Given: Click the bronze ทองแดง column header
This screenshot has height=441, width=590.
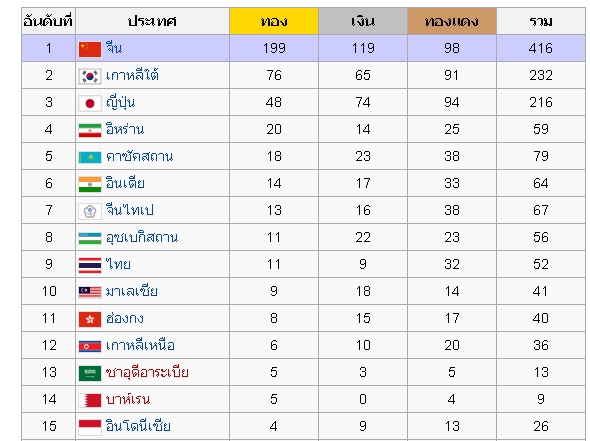Looking at the screenshot, I should pyautogui.click(x=452, y=21).
